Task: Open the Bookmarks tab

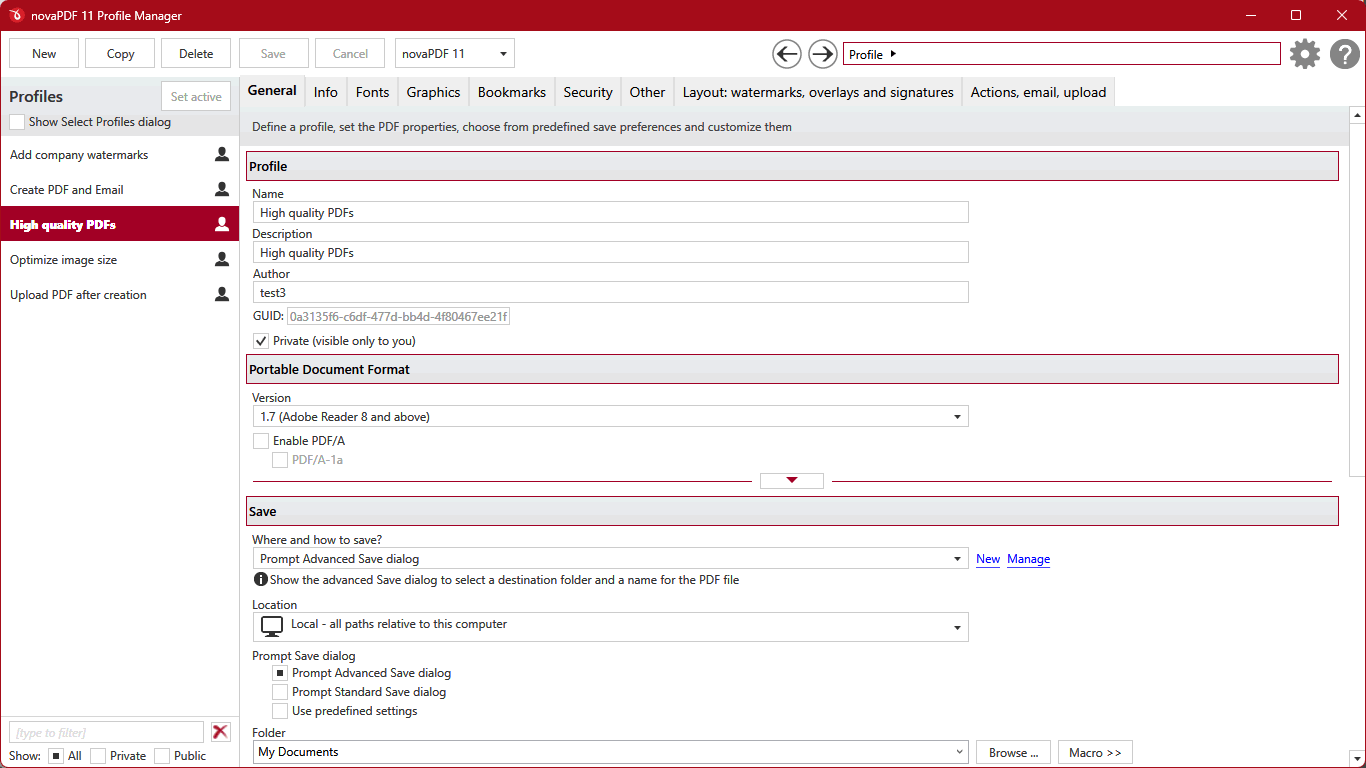Action: (x=512, y=92)
